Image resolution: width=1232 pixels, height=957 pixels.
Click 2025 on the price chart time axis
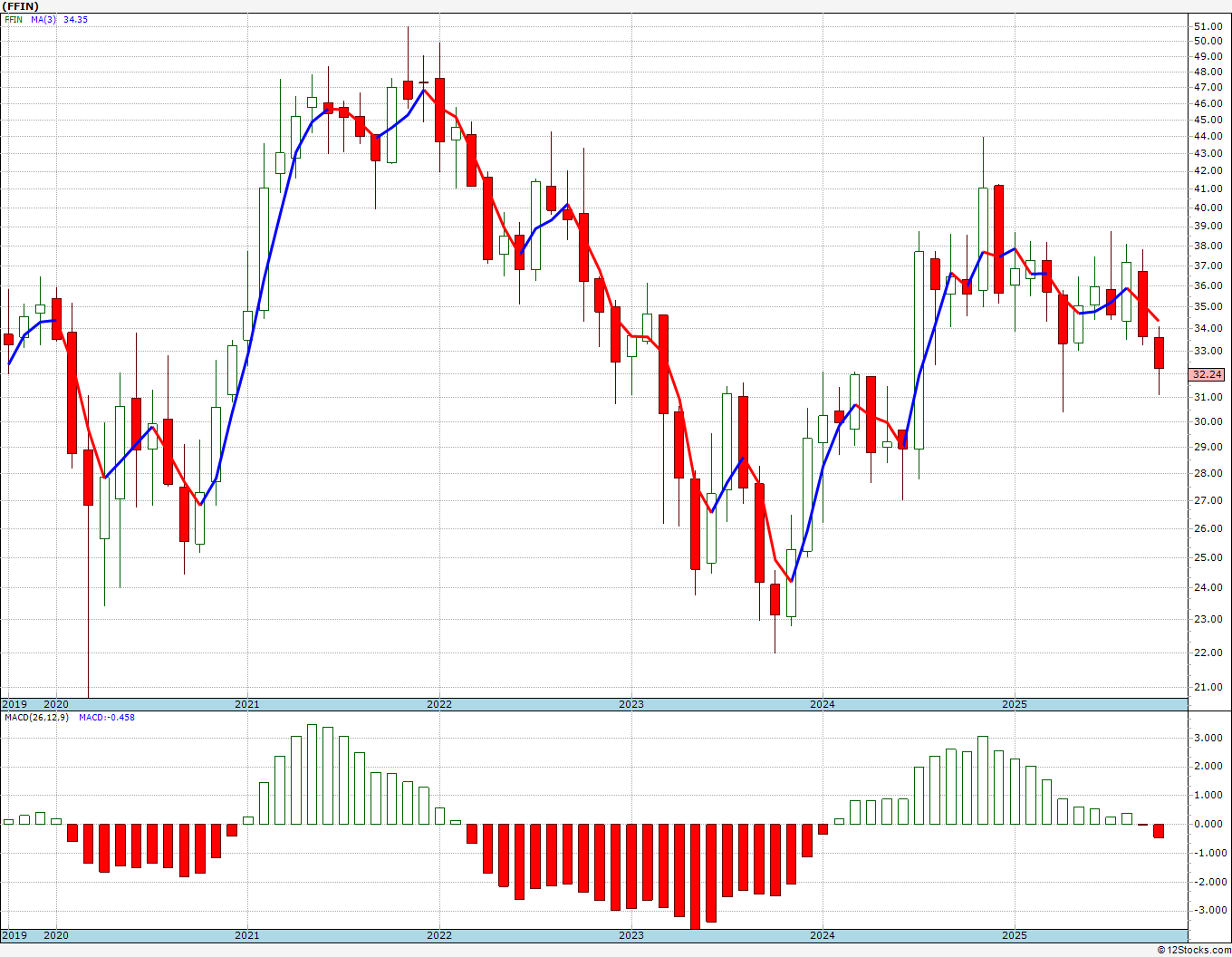[x=1015, y=704]
